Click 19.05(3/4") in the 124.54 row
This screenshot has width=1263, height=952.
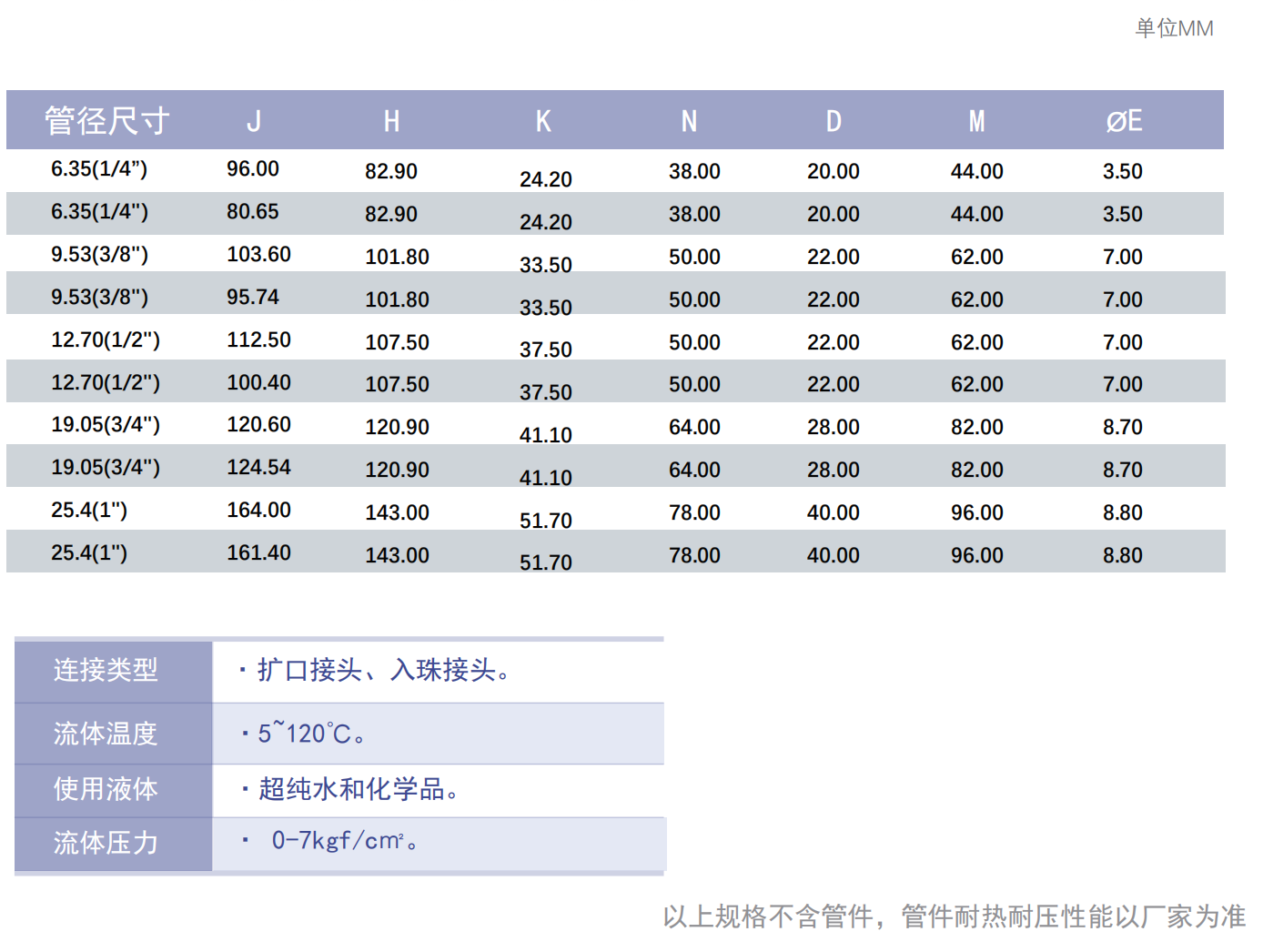tap(106, 467)
